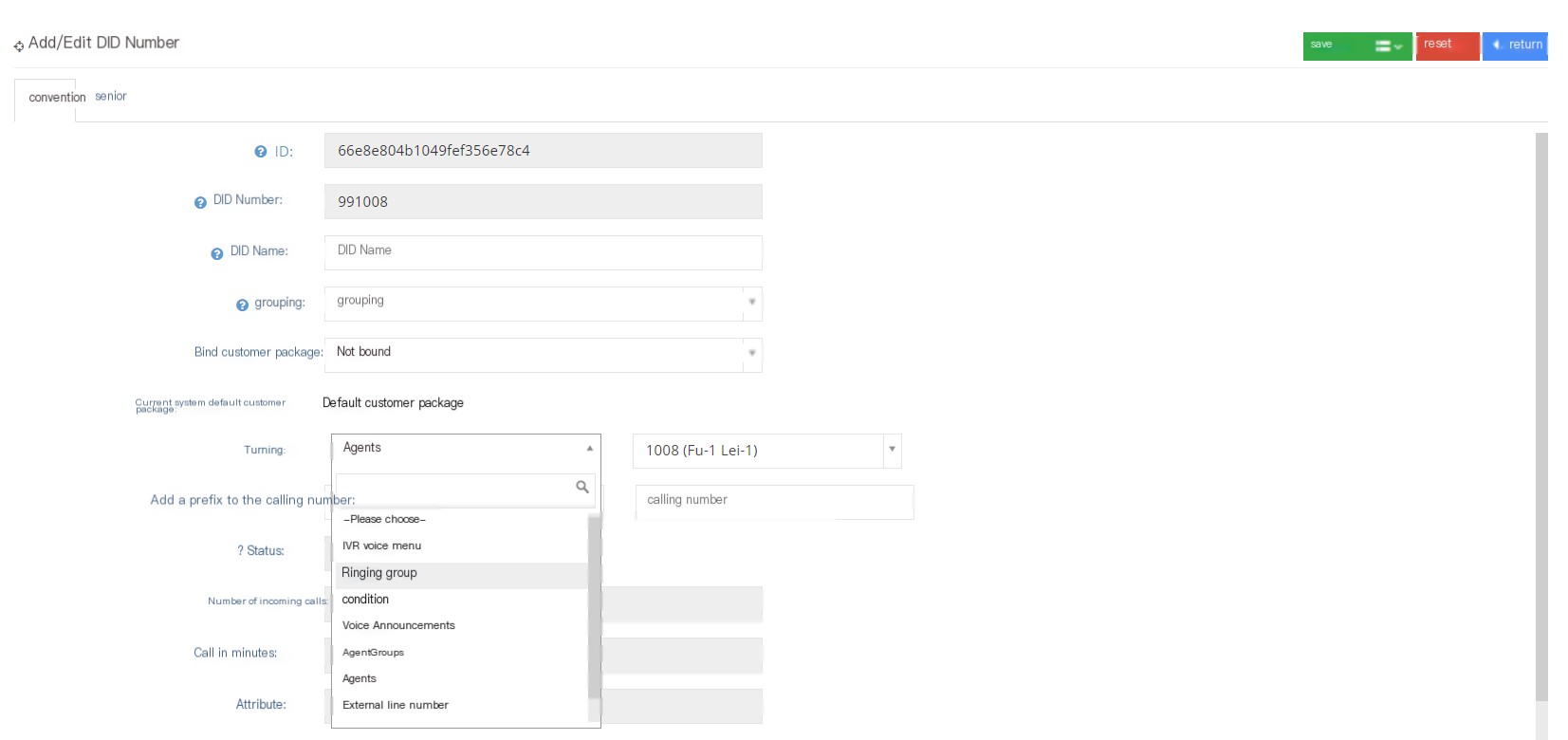Click the DID Number help icon
The image size is (1568, 740).
200,202
